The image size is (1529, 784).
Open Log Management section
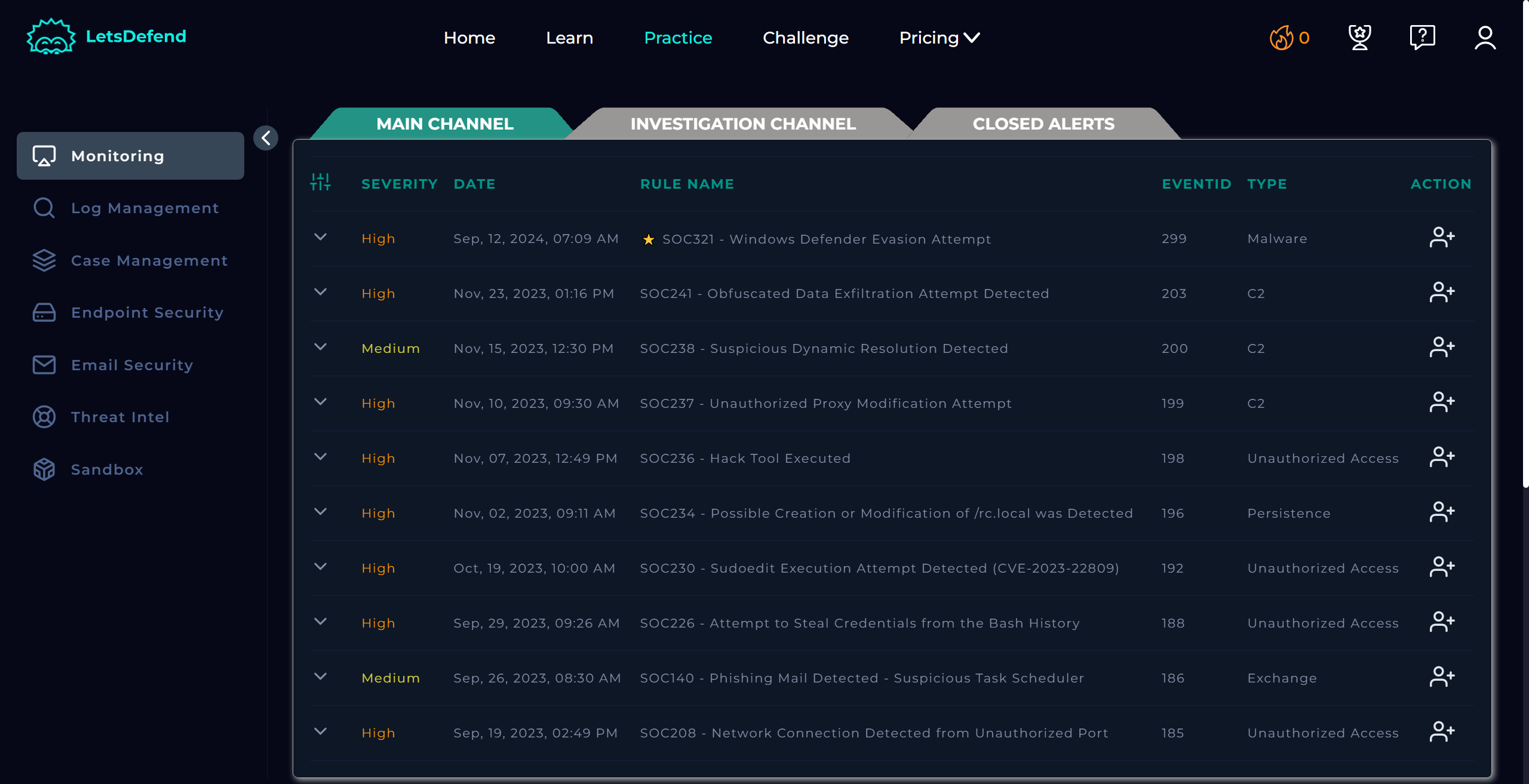pos(145,208)
